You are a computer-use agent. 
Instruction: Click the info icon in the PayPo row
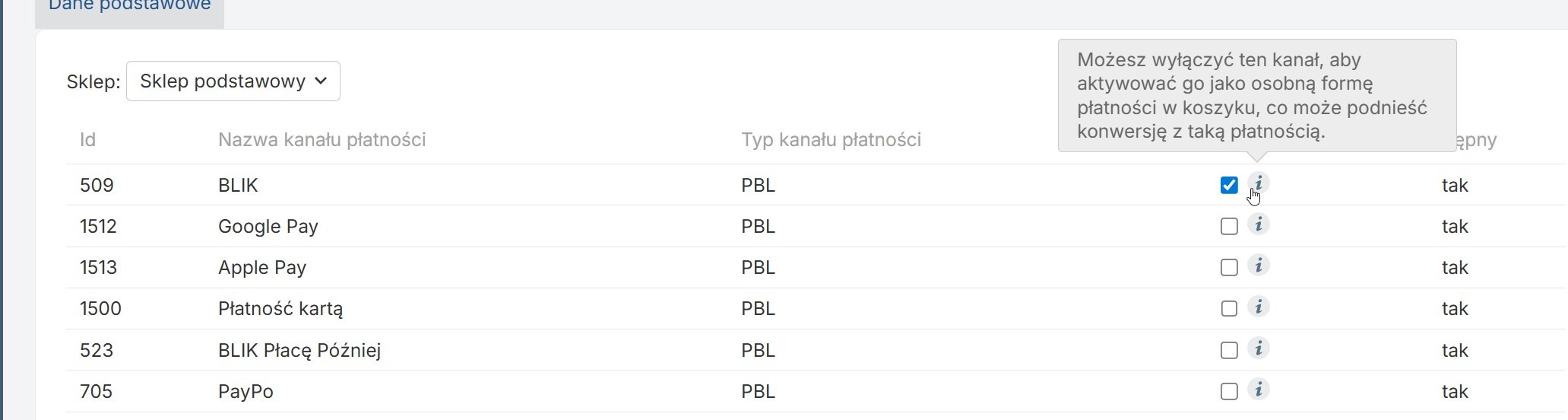click(x=1259, y=390)
